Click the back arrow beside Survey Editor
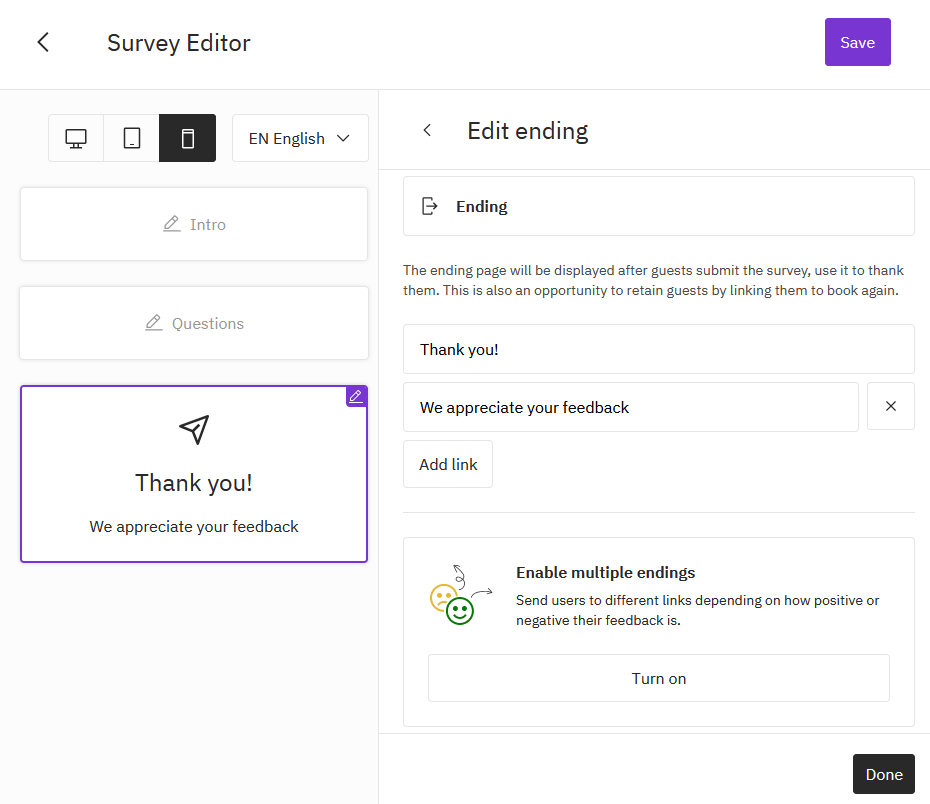This screenshot has width=930, height=804. click(x=43, y=42)
